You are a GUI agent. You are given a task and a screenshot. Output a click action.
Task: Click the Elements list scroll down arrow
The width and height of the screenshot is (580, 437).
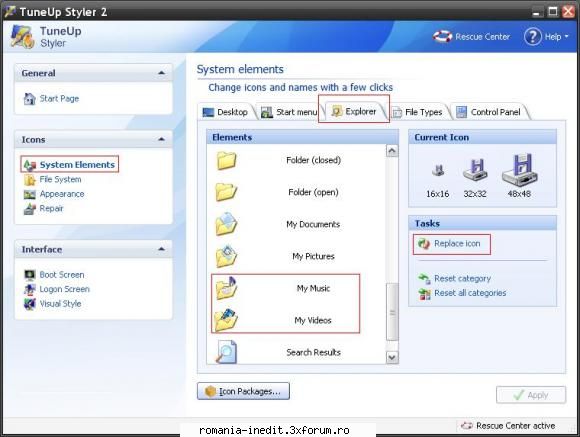[392, 357]
